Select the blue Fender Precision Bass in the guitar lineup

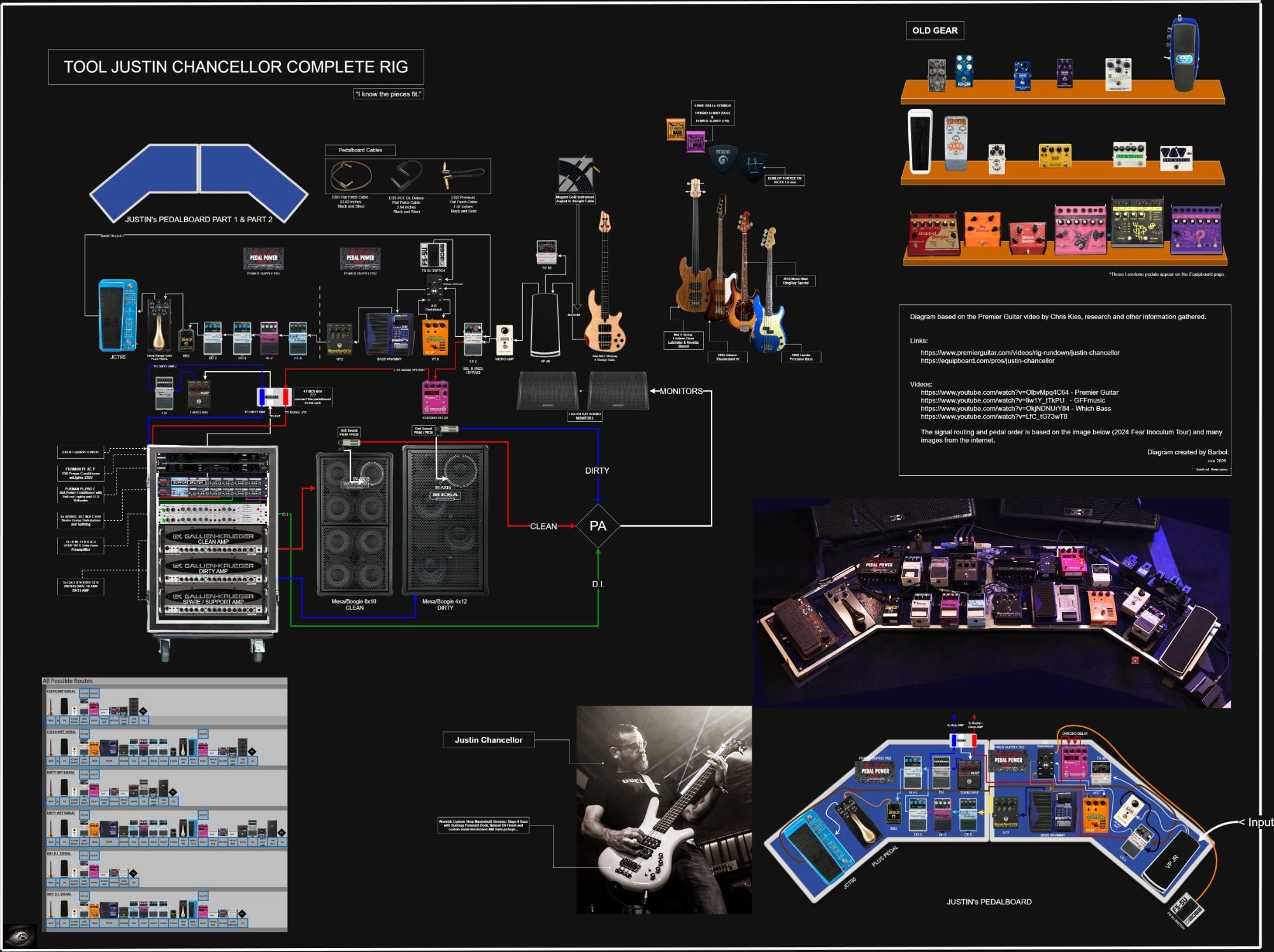point(769,290)
